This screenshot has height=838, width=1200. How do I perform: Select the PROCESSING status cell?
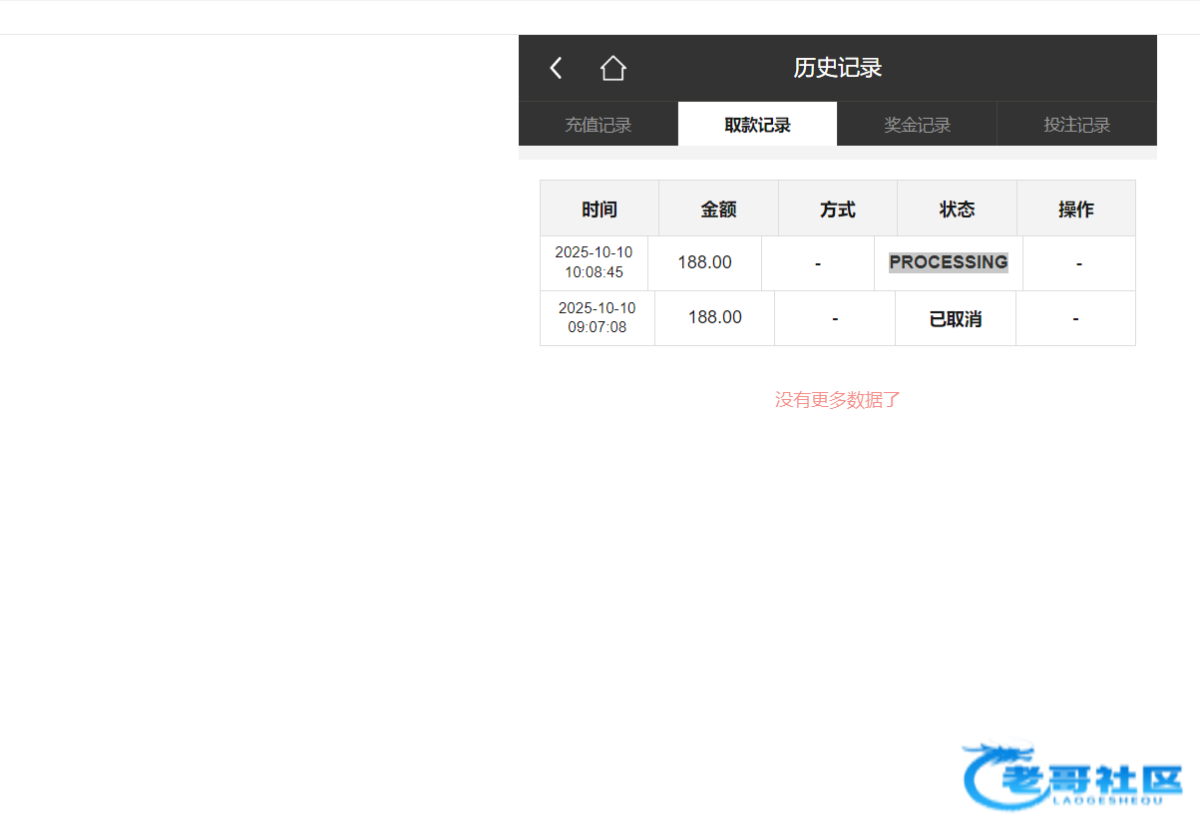click(948, 262)
